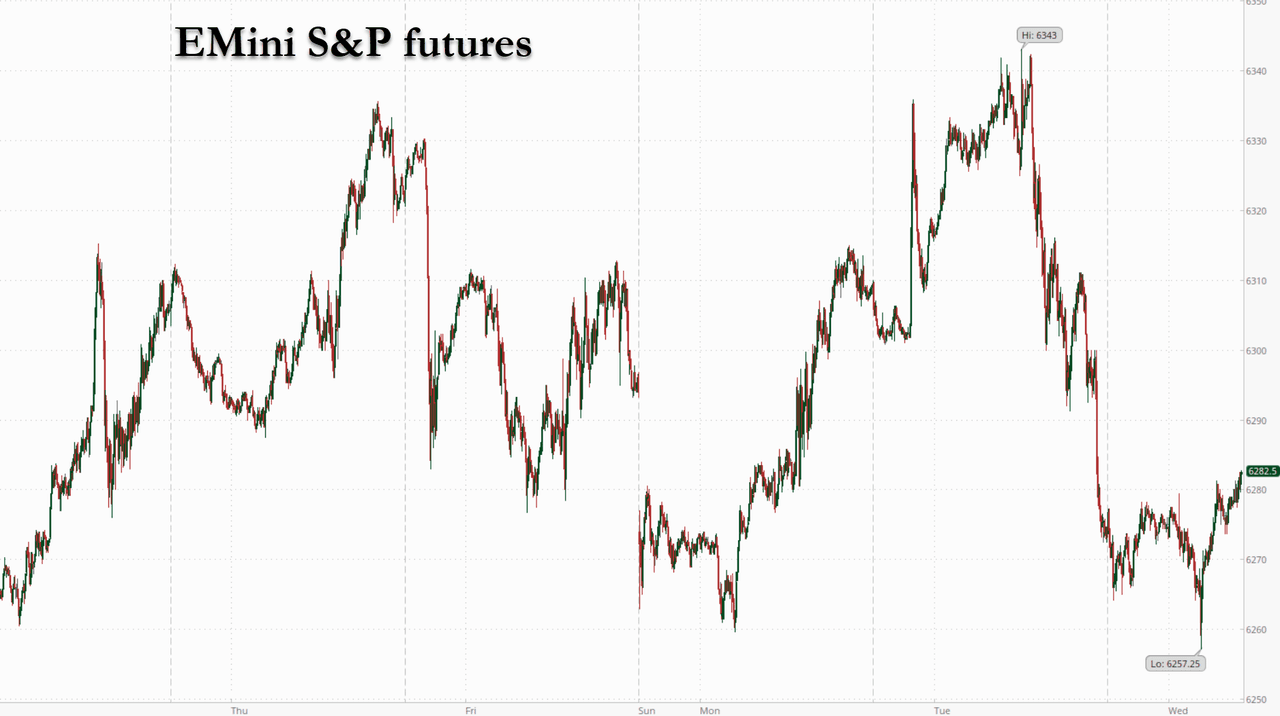Image resolution: width=1280 pixels, height=716 pixels.
Task: Click the 6260 price axis label
Action: pyautogui.click(x=1257, y=630)
